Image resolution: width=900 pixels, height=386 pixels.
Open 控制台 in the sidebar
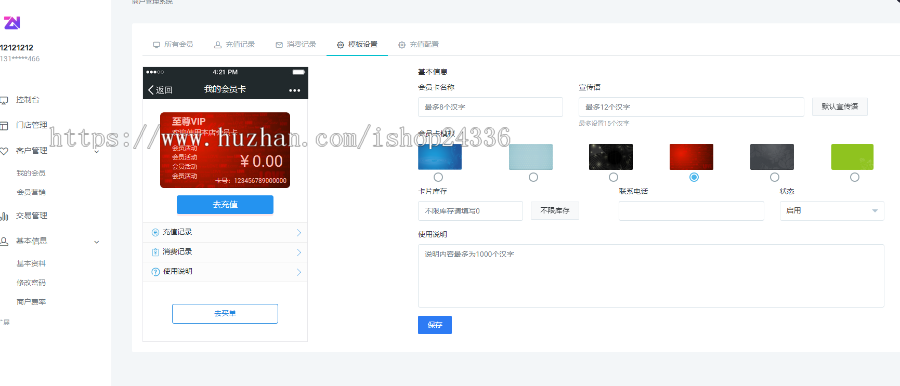pos(28,100)
